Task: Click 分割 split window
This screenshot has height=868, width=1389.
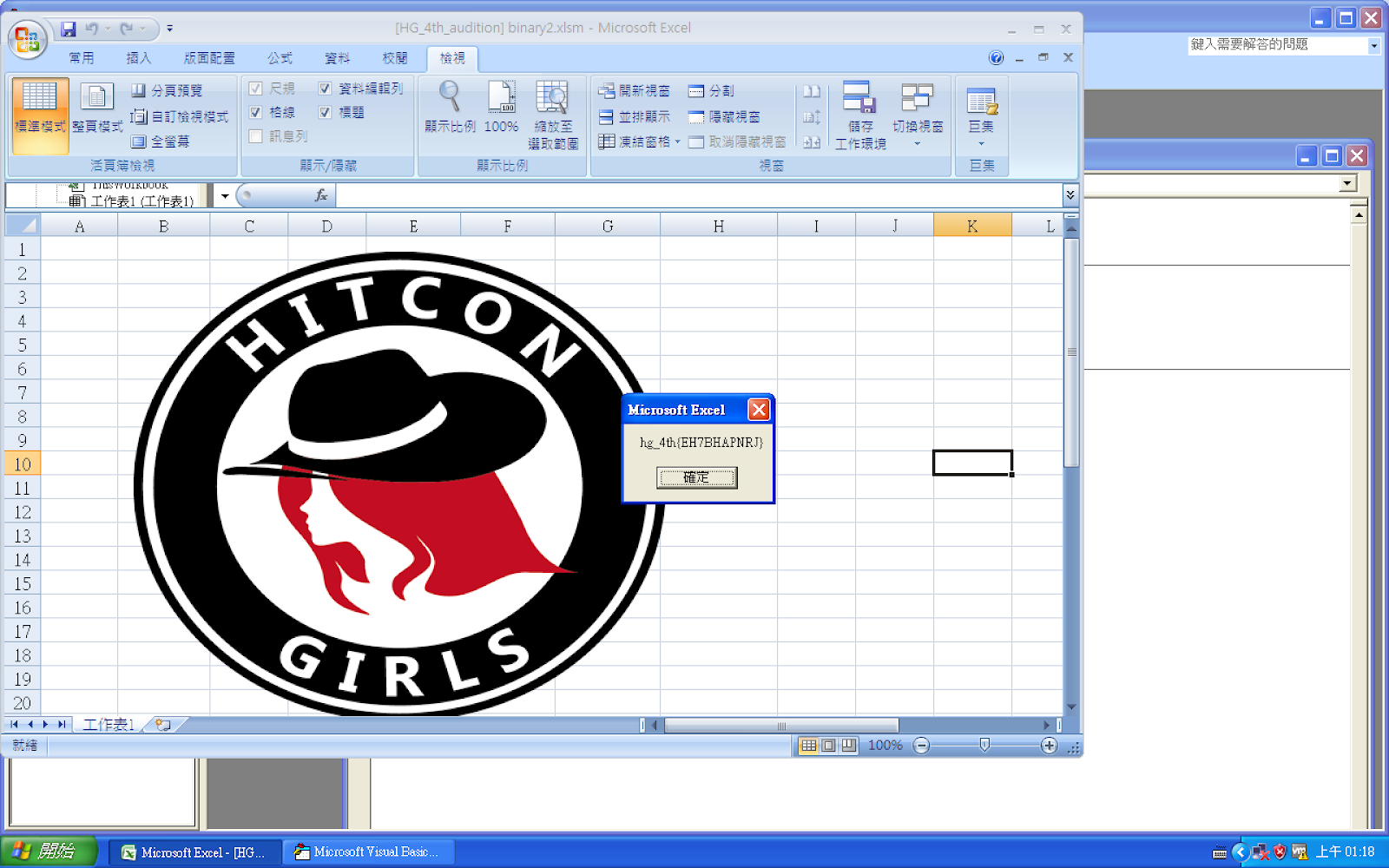Action: coord(711,90)
